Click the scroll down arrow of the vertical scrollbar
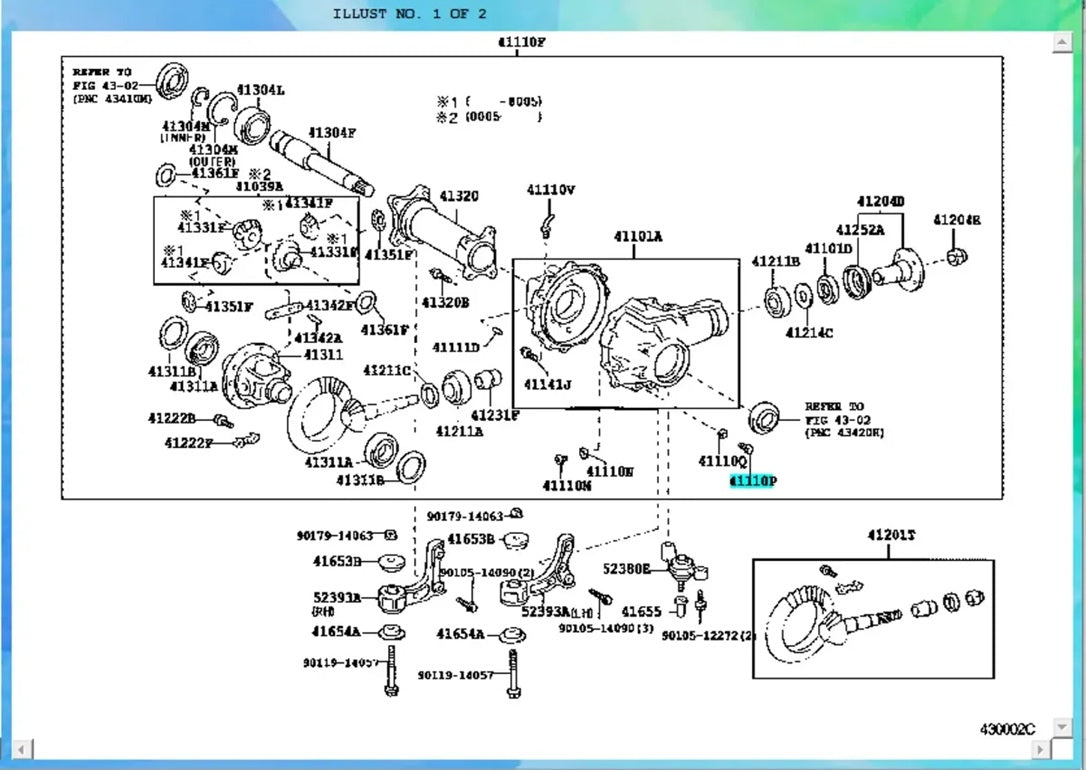 pos(1062,727)
